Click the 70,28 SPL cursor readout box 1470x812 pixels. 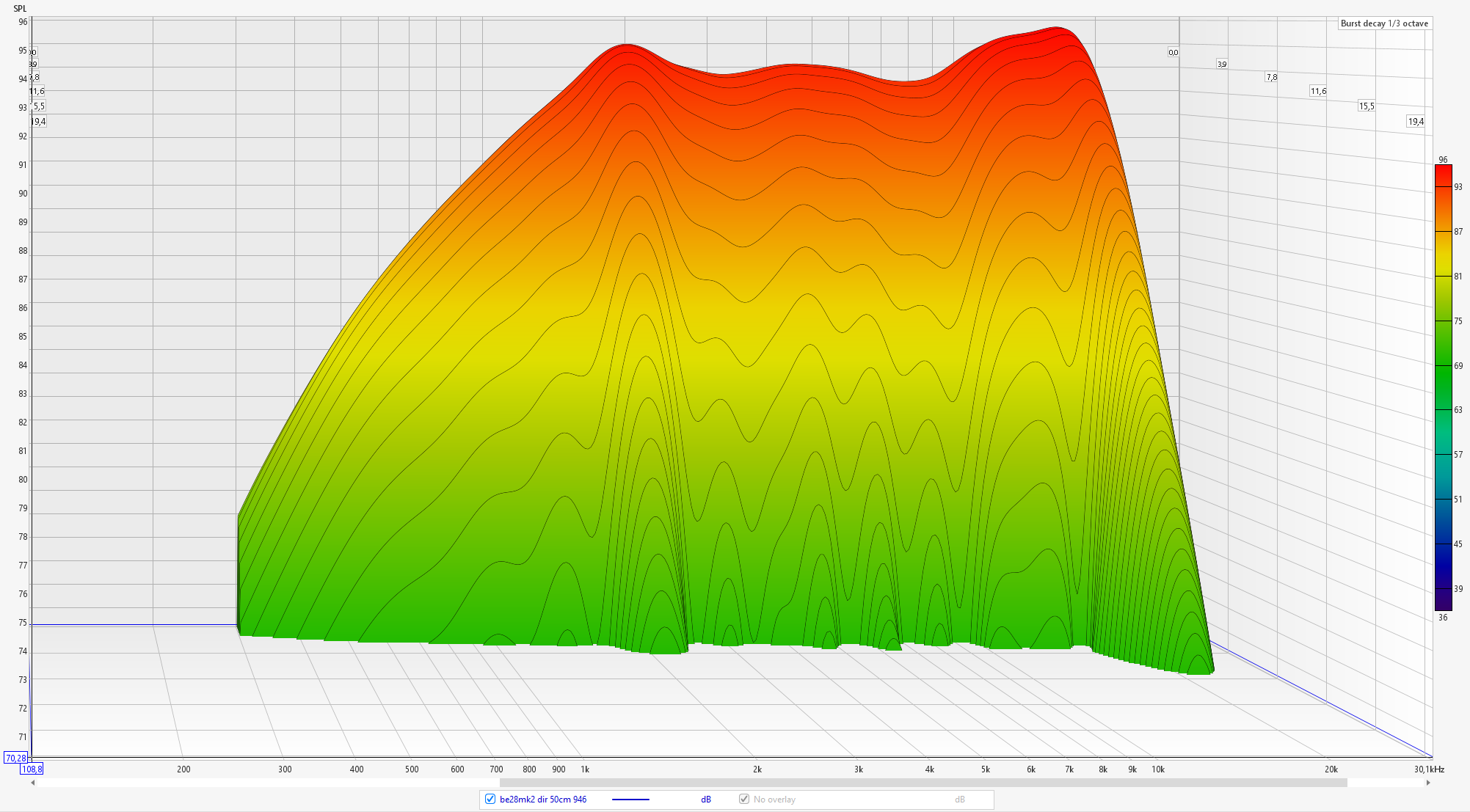(x=15, y=758)
